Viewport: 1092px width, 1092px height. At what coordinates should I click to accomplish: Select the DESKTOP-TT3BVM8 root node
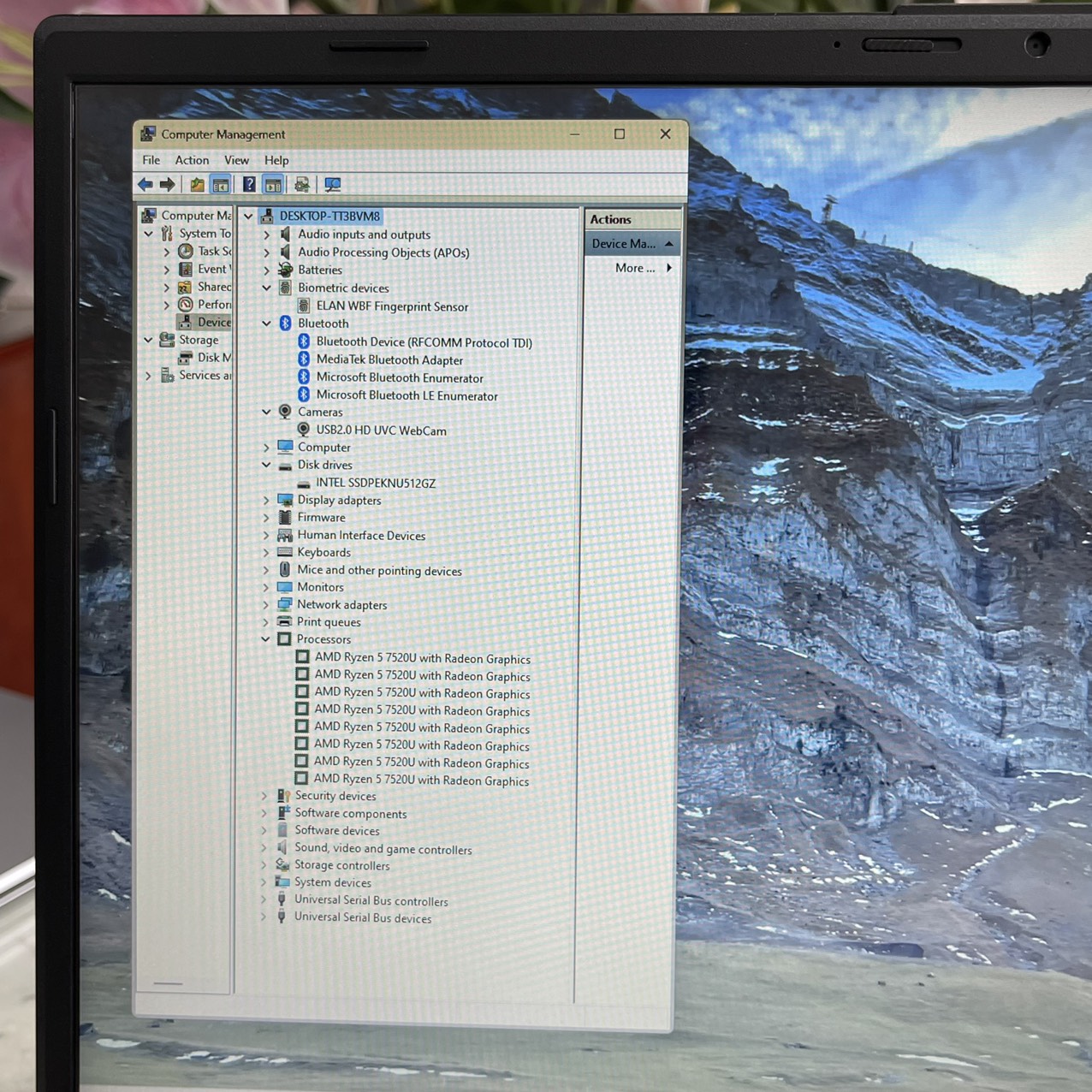point(329,216)
